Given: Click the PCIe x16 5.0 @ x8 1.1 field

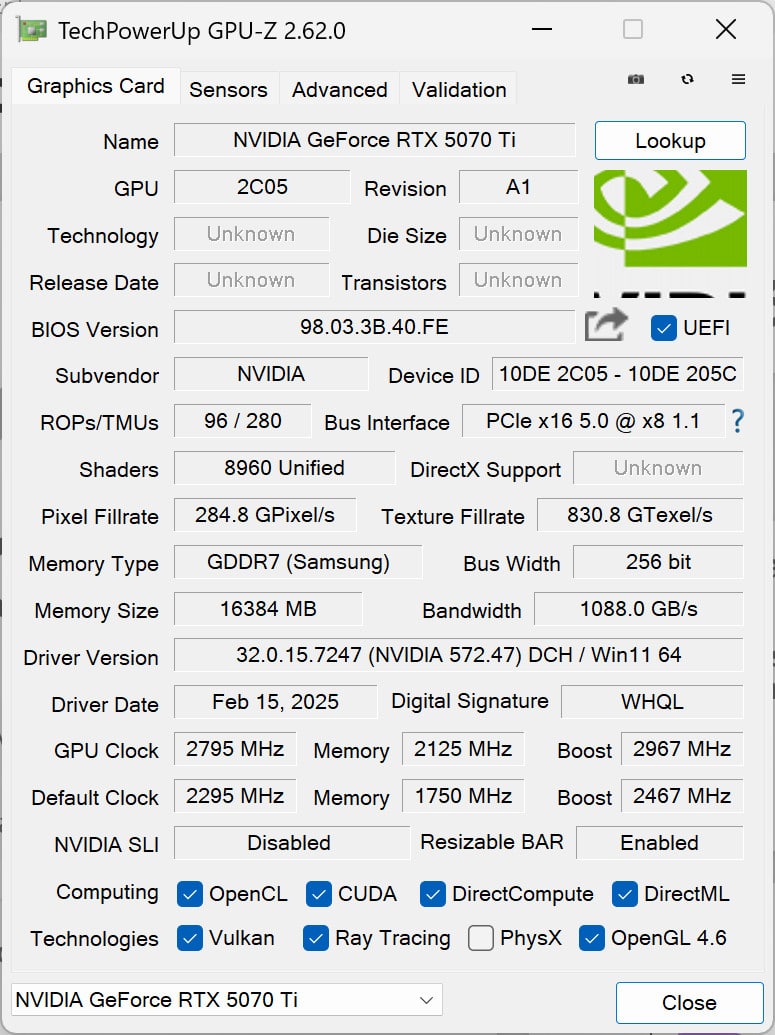Looking at the screenshot, I should (593, 420).
